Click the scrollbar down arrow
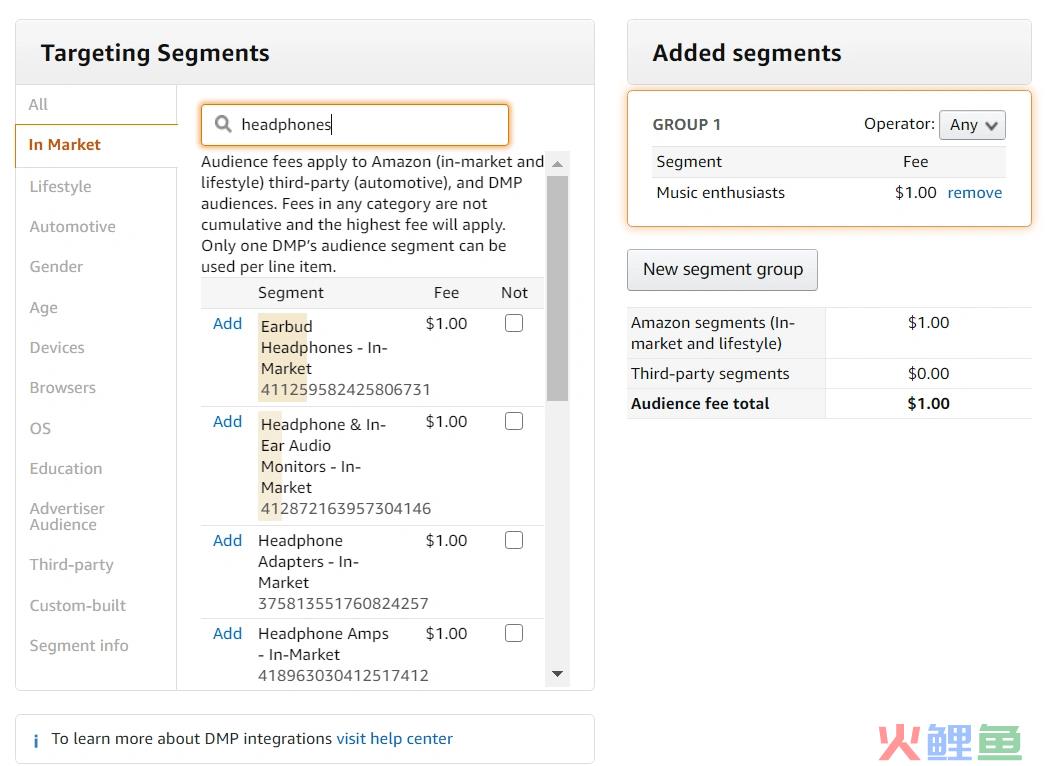1046x766 pixels. coord(558,674)
